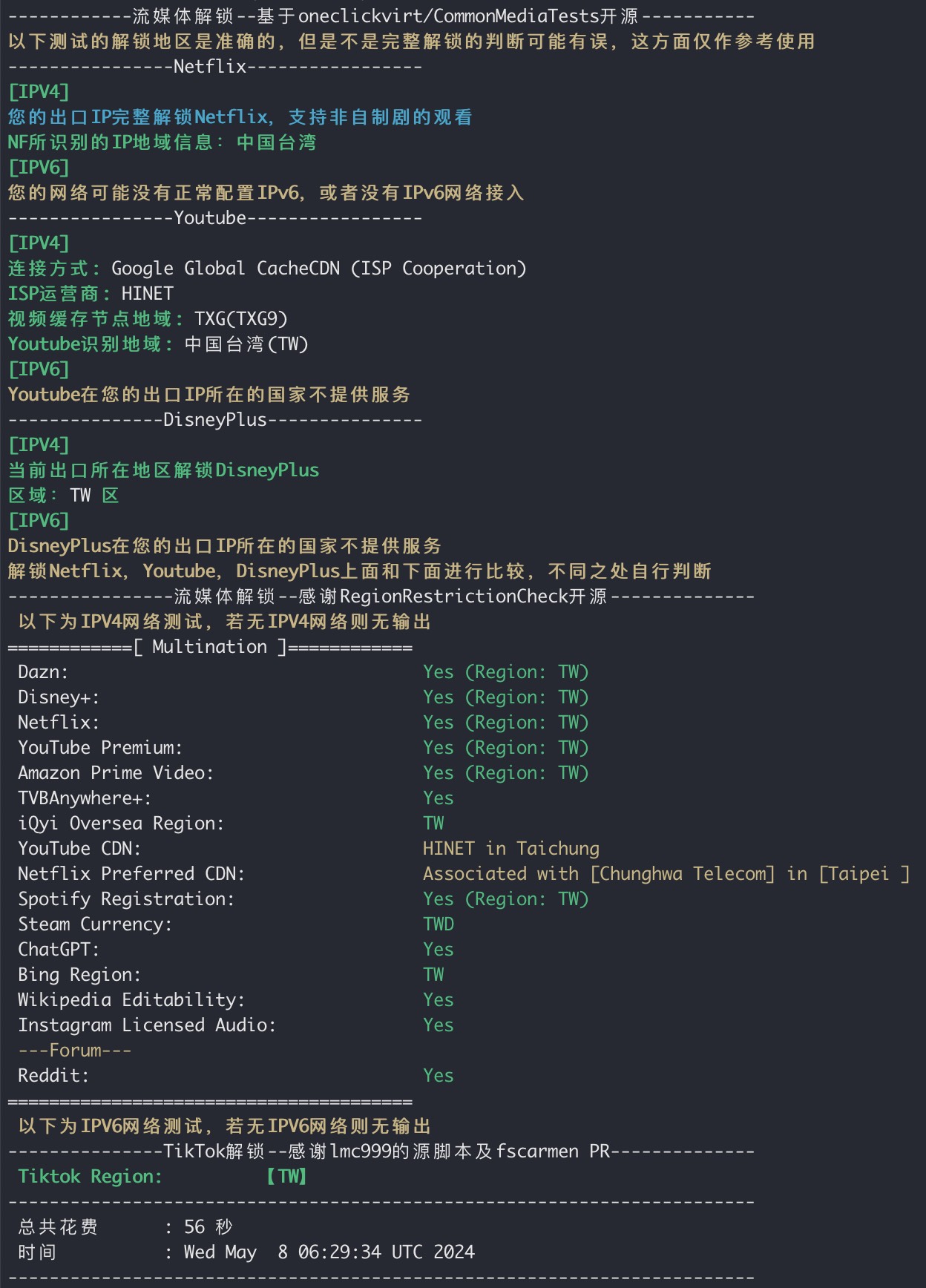
Task: Click the ---Forum--- divider label
Action: 75,1051
